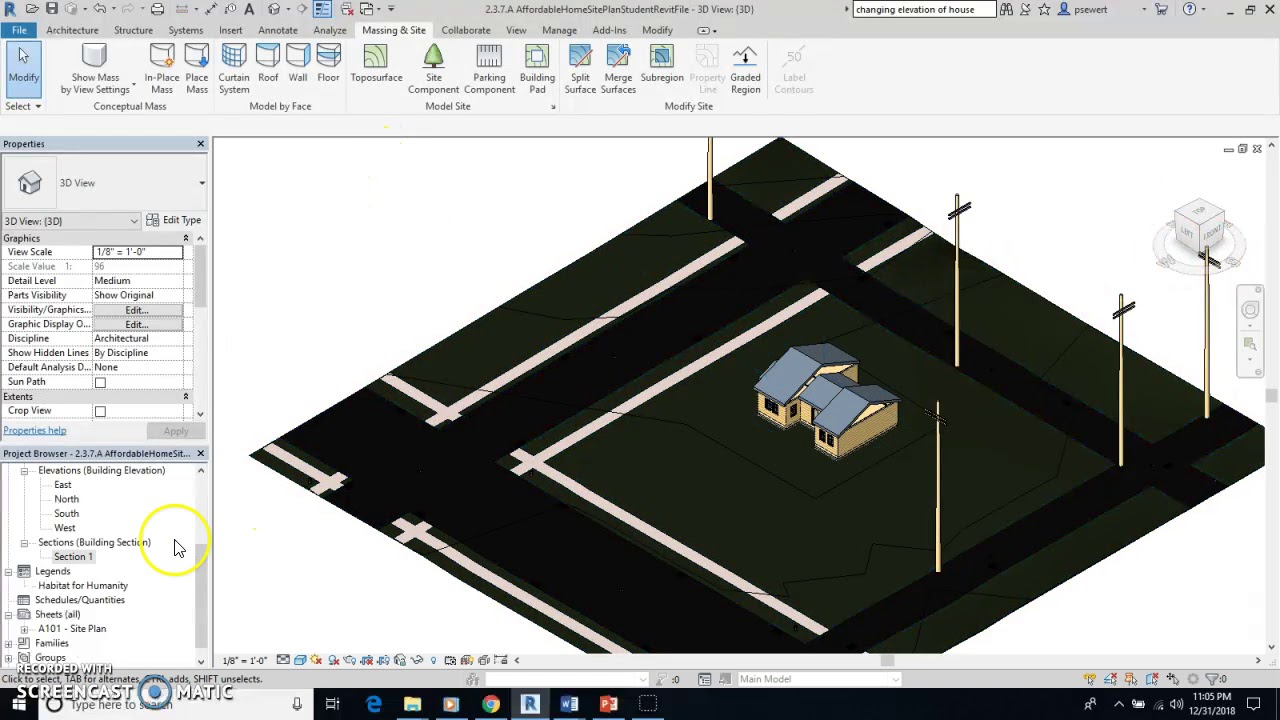Click the View Scale value field
This screenshot has width=1280, height=720.
coord(137,252)
